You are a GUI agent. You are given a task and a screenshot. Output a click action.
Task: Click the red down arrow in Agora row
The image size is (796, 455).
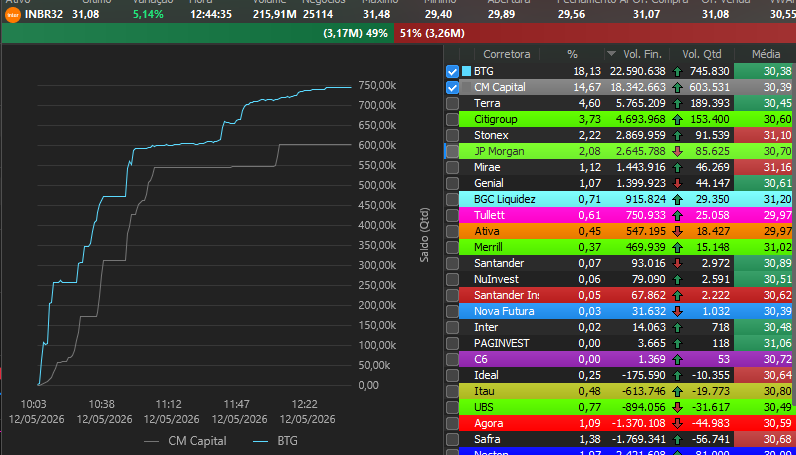pos(677,424)
